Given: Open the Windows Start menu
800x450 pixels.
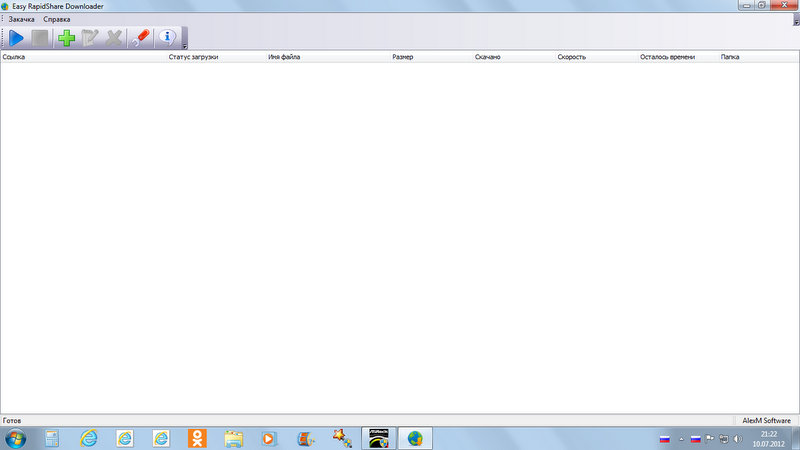Looking at the screenshot, I should [x=15, y=439].
